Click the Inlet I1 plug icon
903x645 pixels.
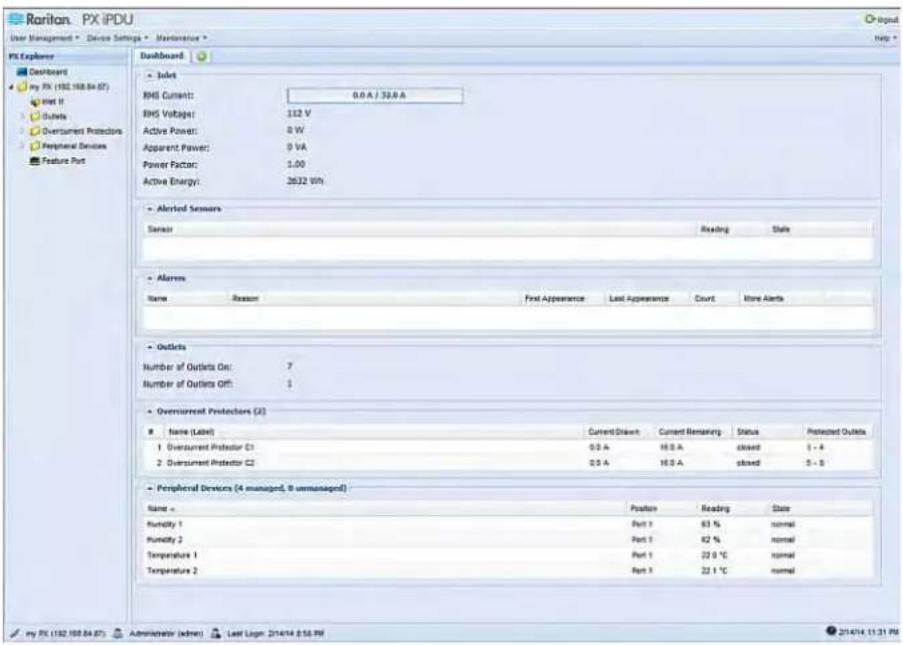point(35,102)
